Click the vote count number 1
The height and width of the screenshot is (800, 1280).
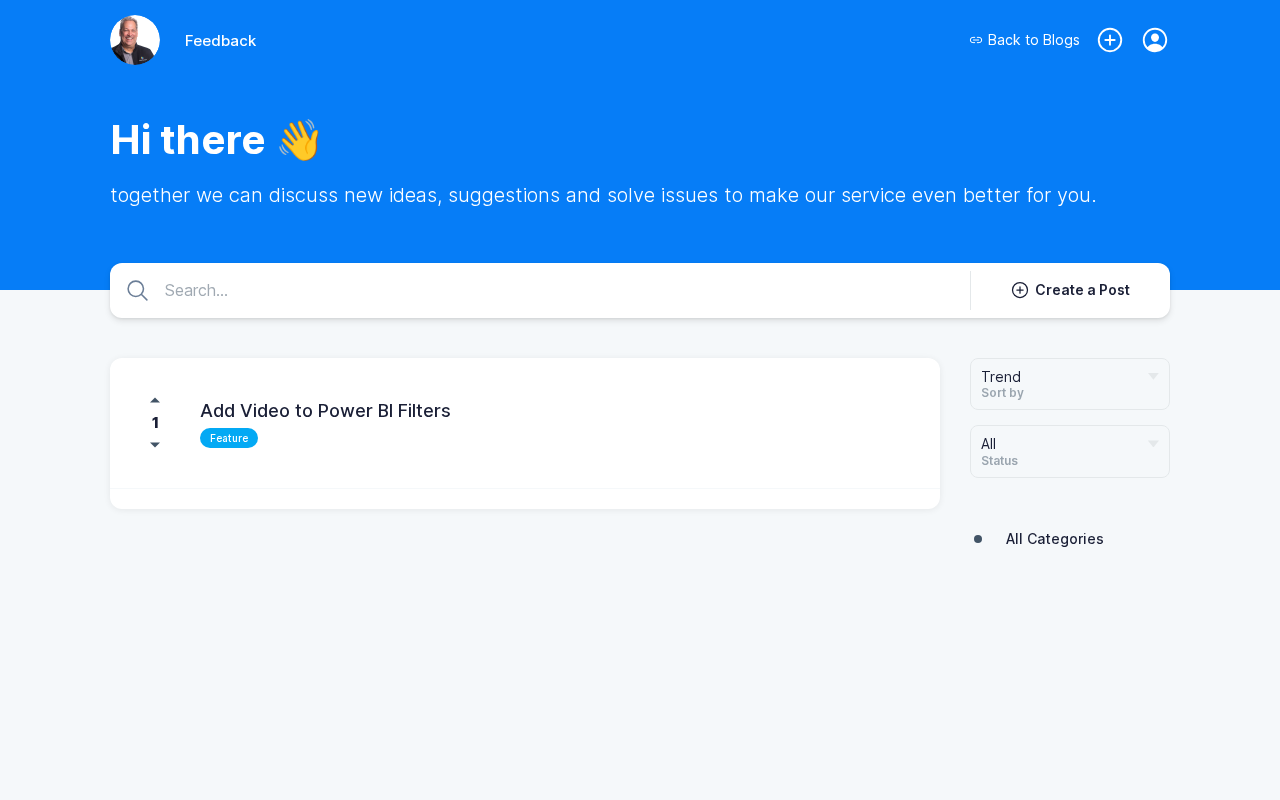(155, 423)
